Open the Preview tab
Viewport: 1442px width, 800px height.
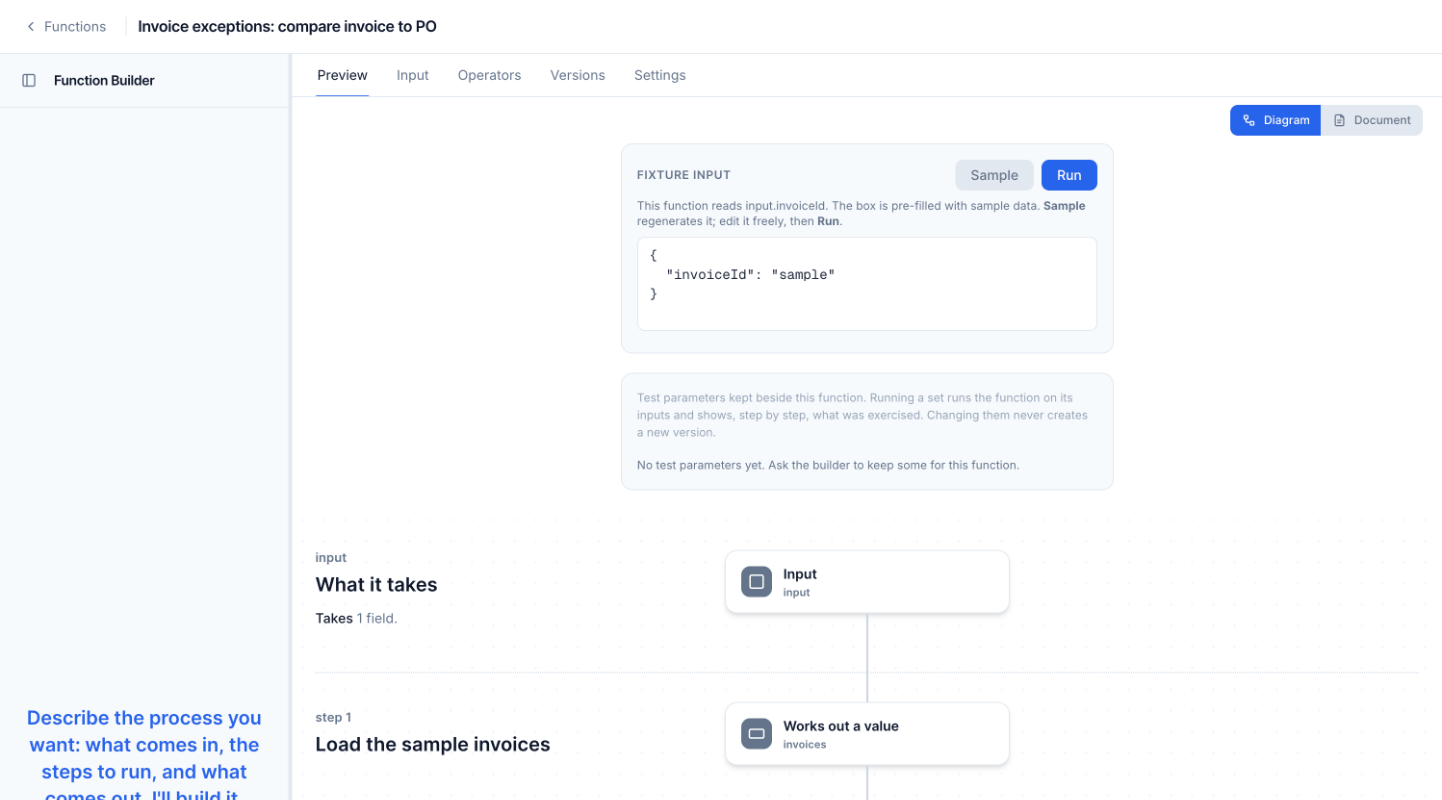tap(342, 75)
